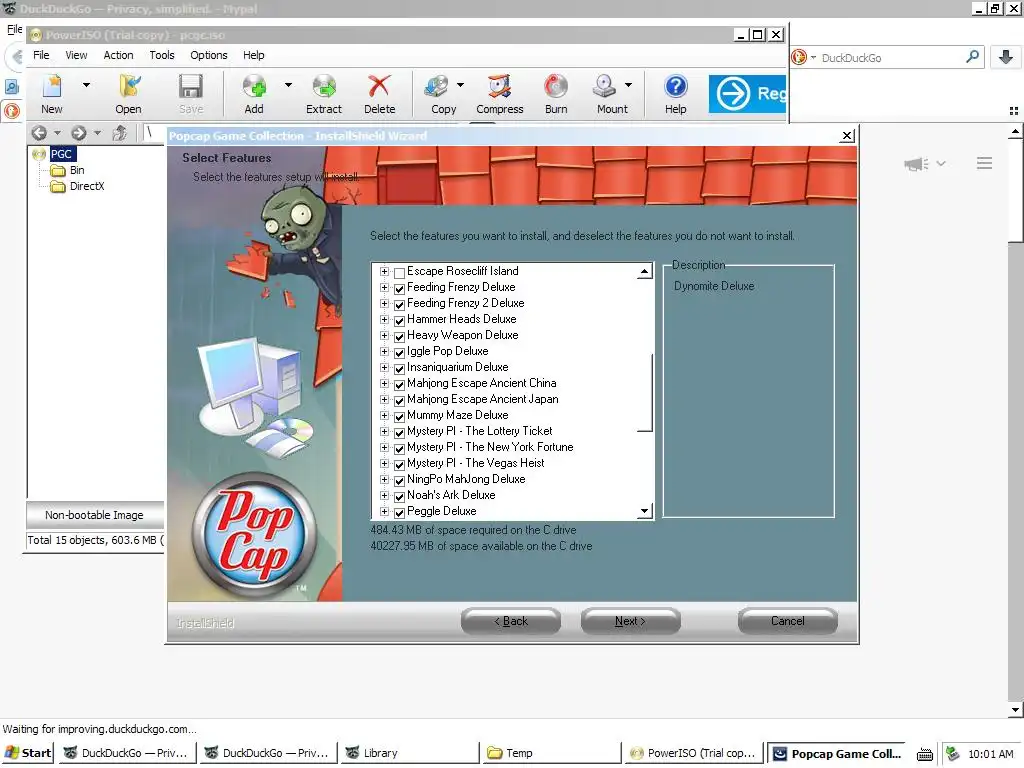Expand the Mahjong Escape Ancient Japan node
The image size is (1024, 768).
(385, 399)
